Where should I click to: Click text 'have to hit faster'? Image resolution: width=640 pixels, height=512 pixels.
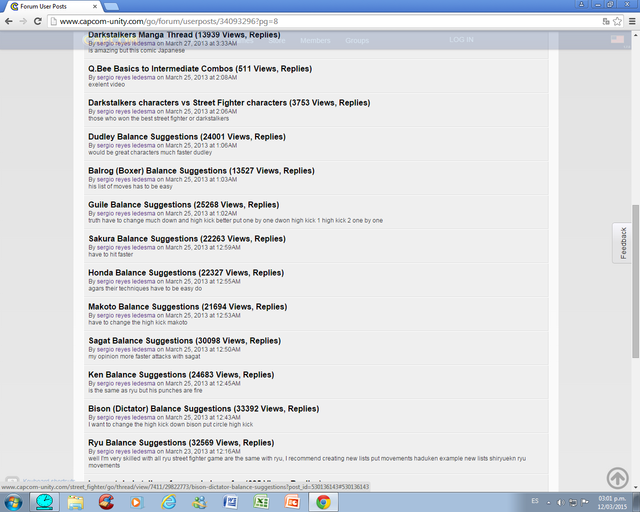click(111, 254)
